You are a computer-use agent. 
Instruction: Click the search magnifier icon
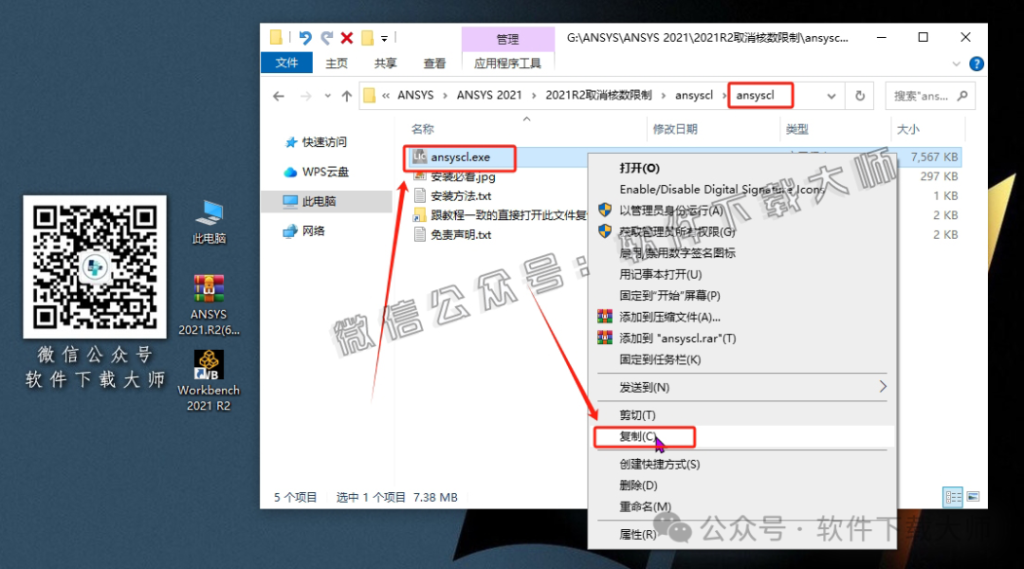(x=963, y=96)
